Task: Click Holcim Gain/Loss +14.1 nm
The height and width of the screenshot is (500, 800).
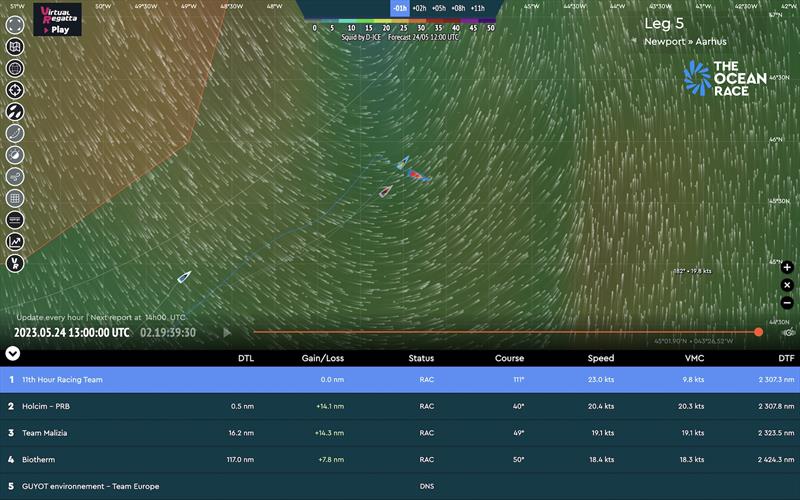Action: [x=330, y=407]
